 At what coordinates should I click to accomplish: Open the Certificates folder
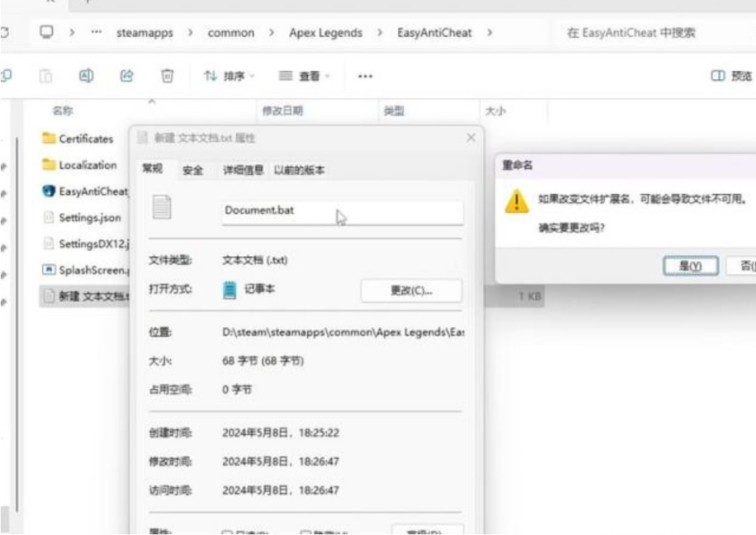point(85,139)
